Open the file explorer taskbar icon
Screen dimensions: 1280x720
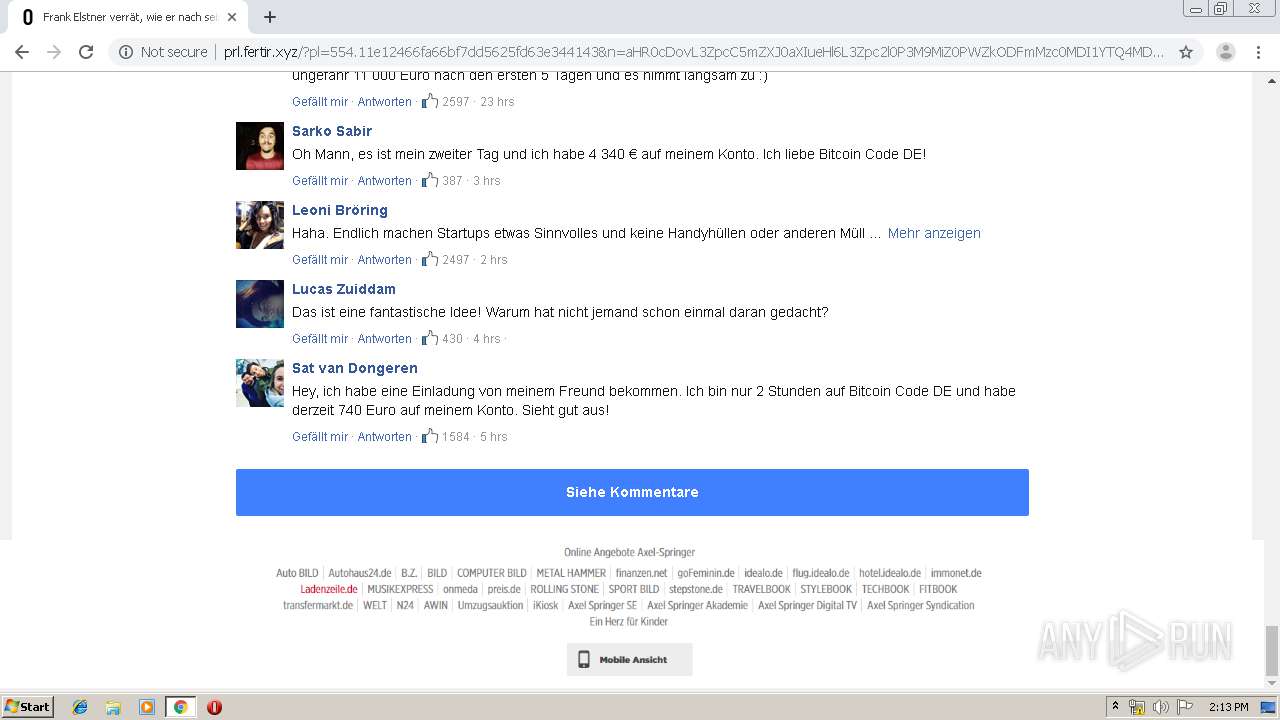[113, 707]
